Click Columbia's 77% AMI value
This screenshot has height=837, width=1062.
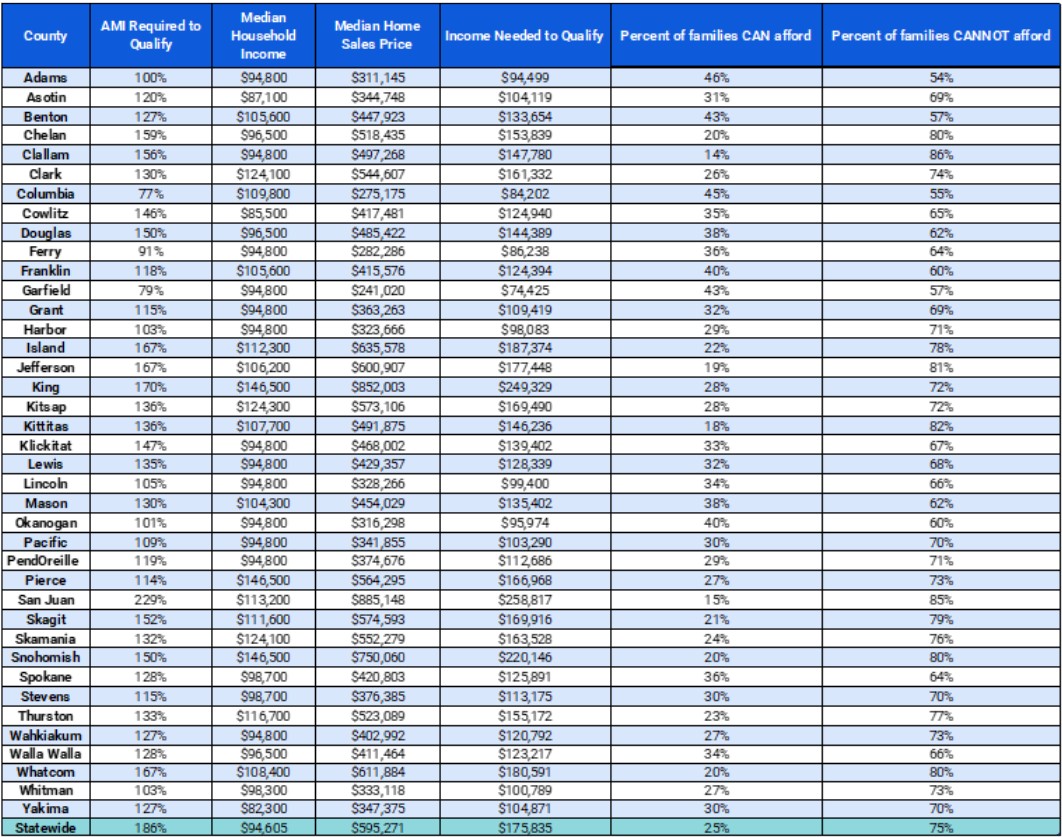[x=150, y=194]
